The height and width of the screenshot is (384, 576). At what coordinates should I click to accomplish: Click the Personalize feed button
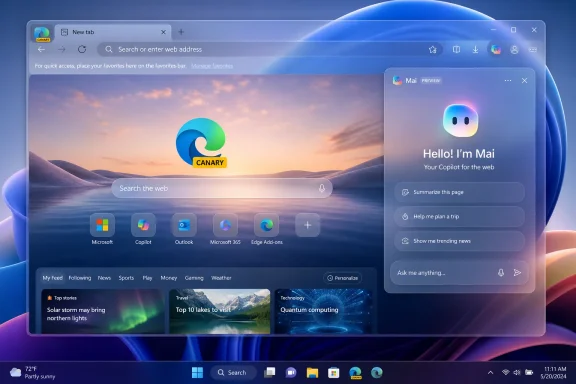pos(342,278)
